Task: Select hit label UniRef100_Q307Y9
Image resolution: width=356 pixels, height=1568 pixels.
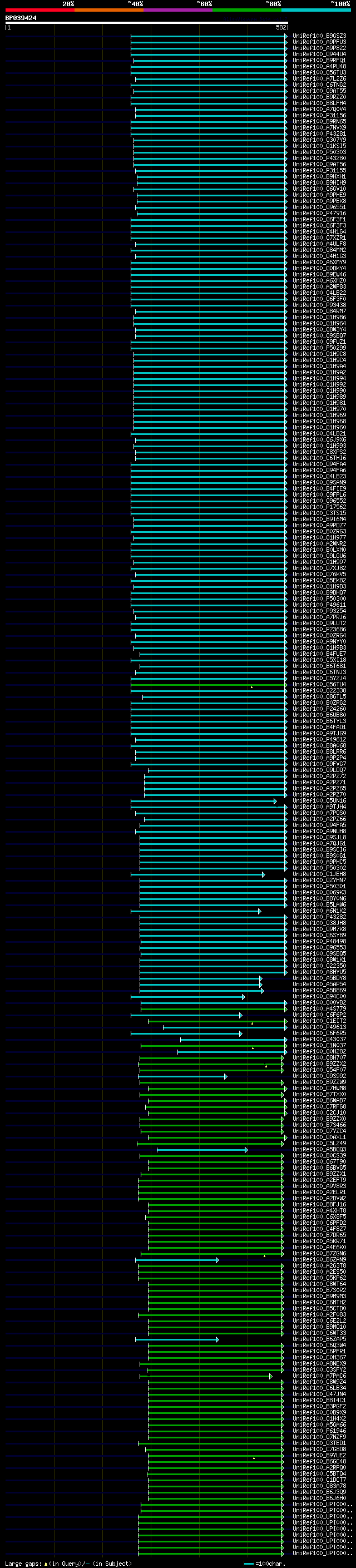Action: (x=319, y=140)
